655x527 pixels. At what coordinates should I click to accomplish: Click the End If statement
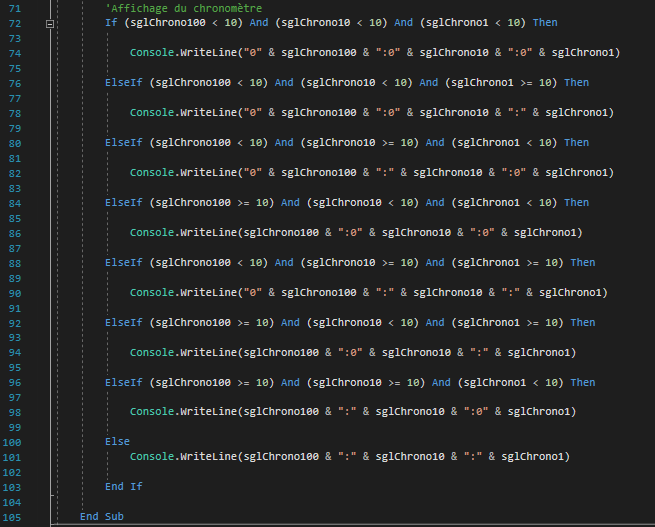pos(124,487)
